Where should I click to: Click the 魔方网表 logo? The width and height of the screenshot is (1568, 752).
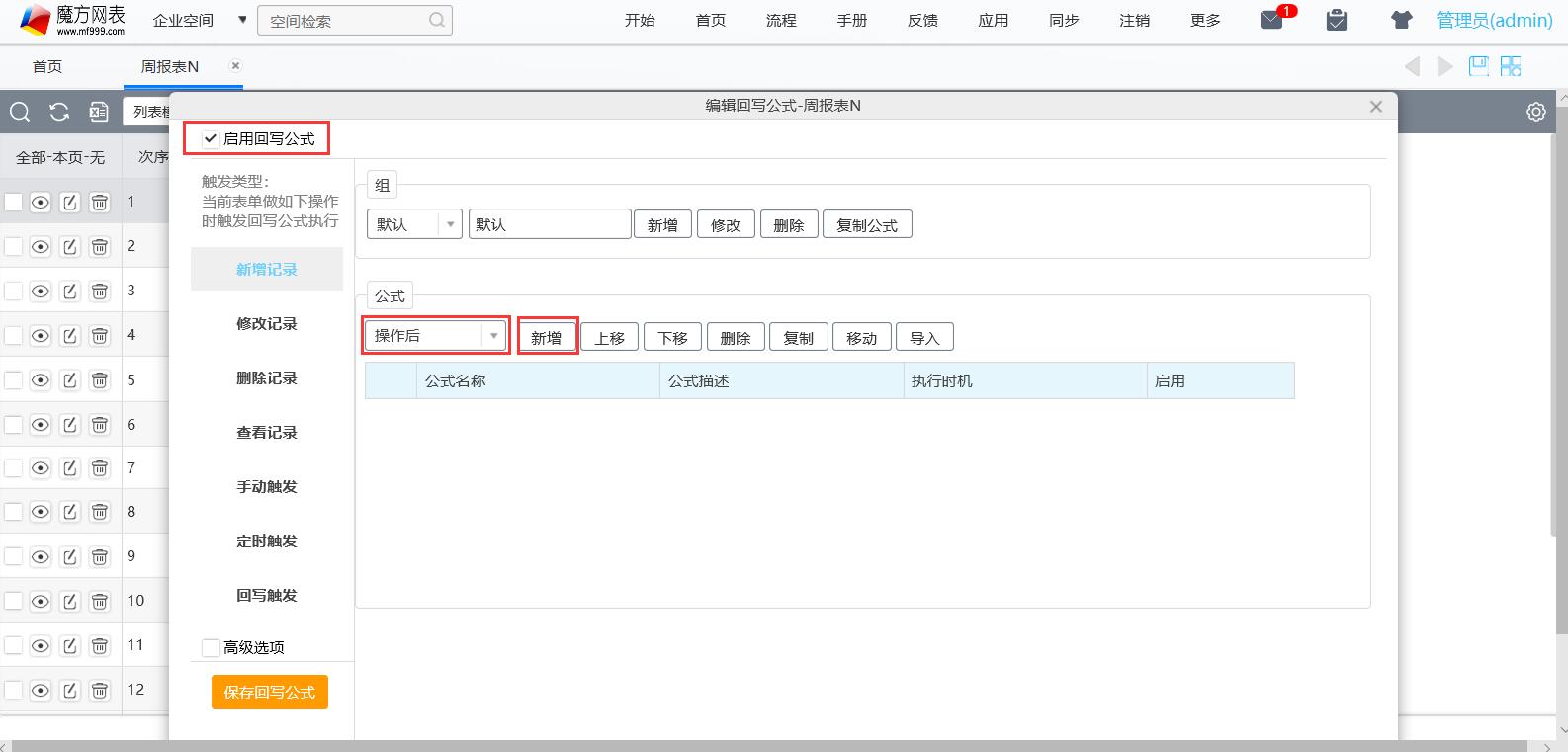coord(73,20)
